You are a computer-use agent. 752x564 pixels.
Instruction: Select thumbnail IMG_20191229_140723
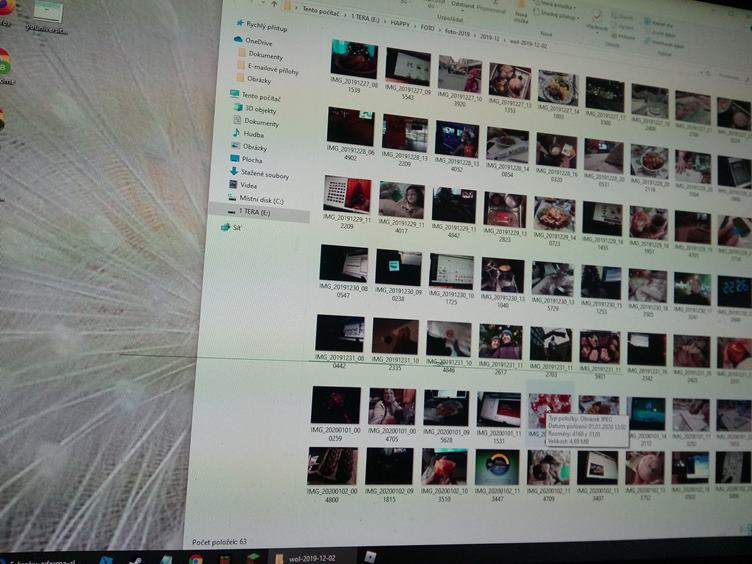554,221
